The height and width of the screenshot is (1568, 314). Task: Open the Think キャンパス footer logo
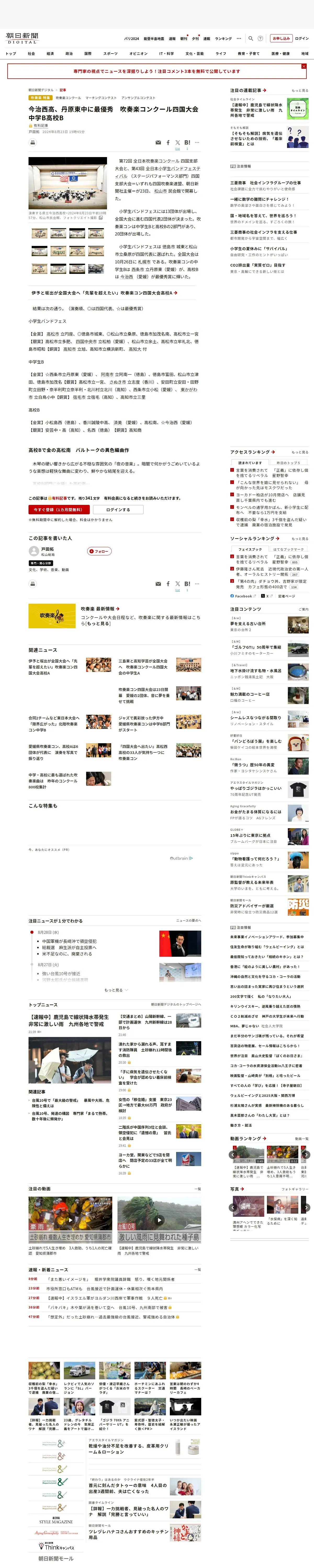(x=56, y=1546)
